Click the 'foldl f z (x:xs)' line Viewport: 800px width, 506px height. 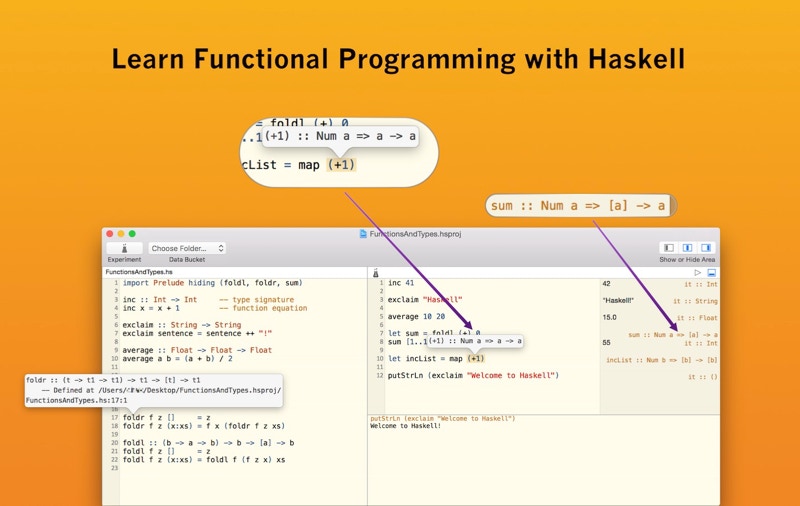(204, 460)
